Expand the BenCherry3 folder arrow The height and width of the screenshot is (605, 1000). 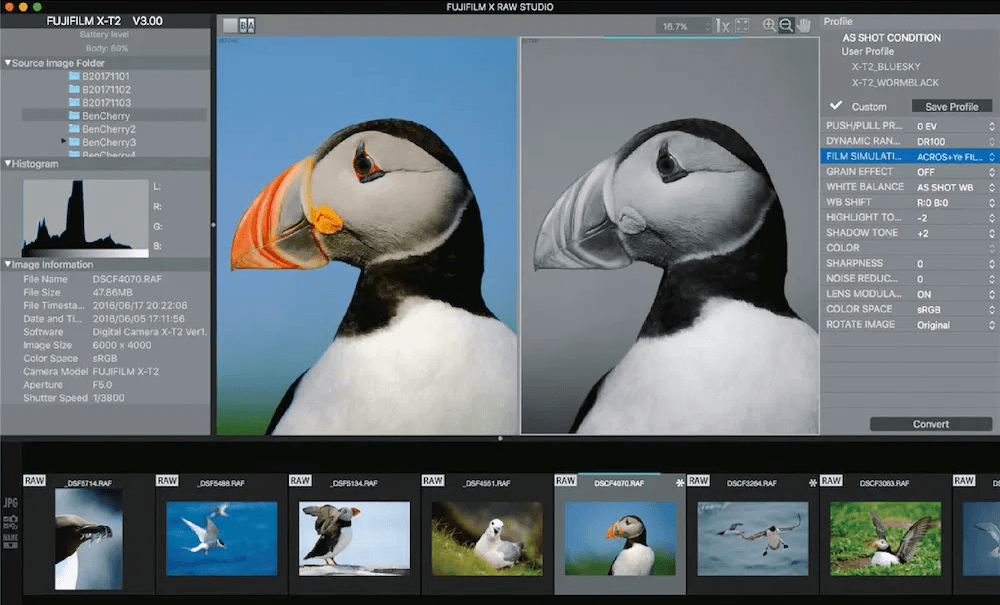pyautogui.click(x=64, y=141)
